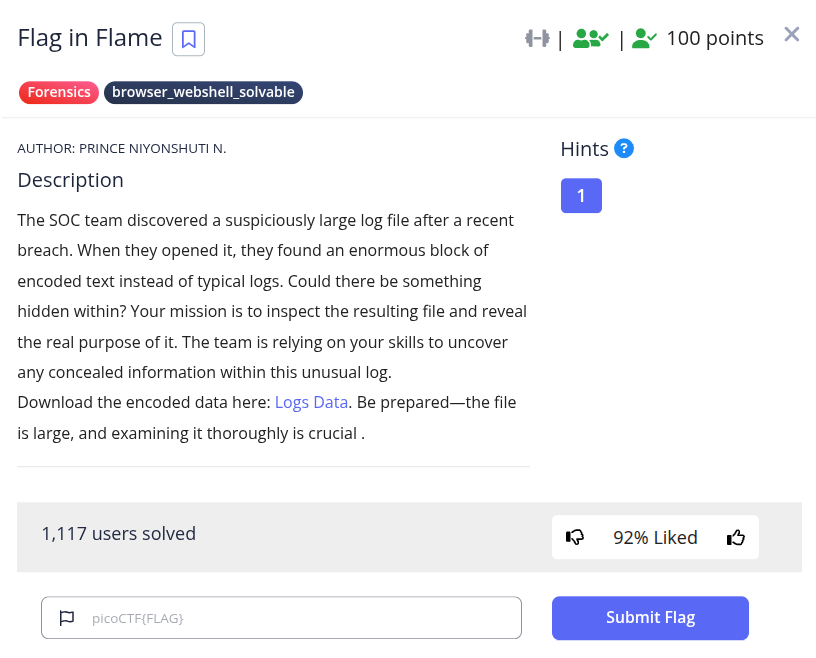Screen dimensions: 816x658
Task: Close the challenge dialog
Action: click(791, 35)
